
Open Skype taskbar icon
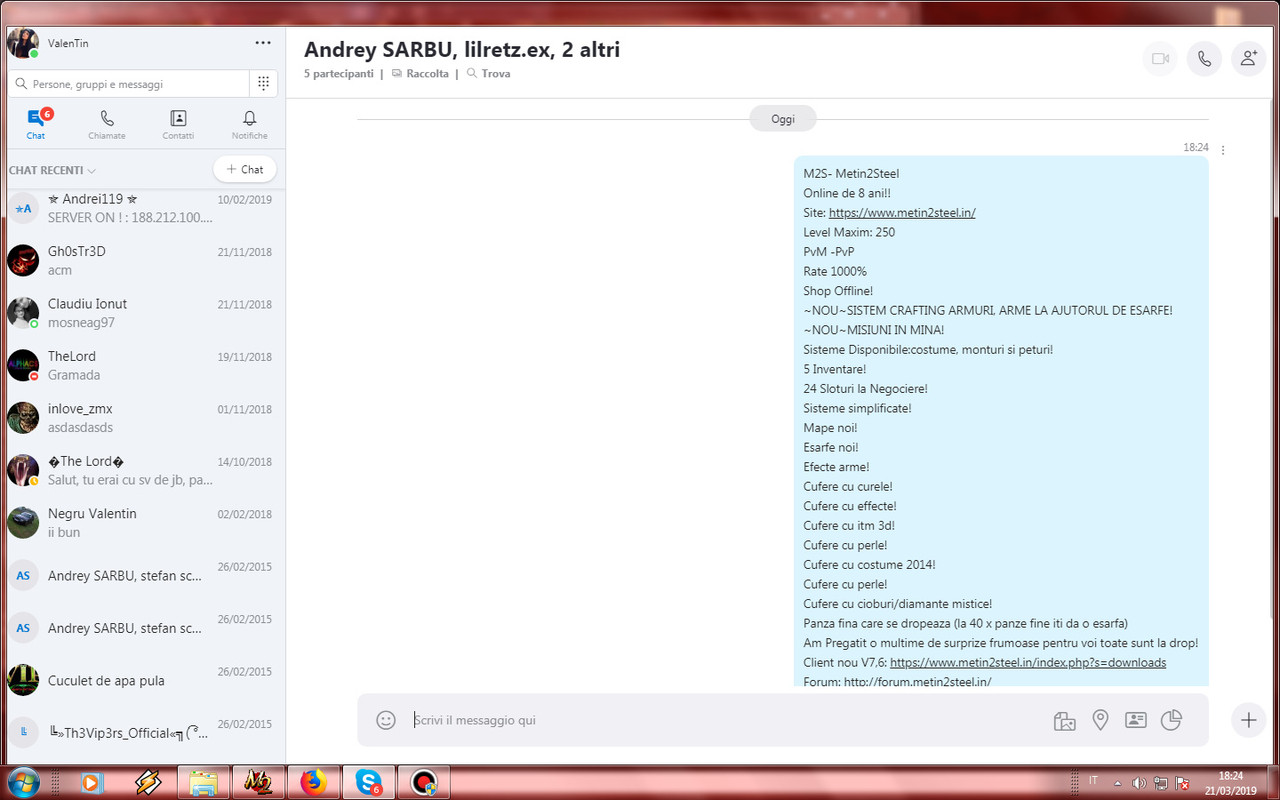(x=368, y=782)
